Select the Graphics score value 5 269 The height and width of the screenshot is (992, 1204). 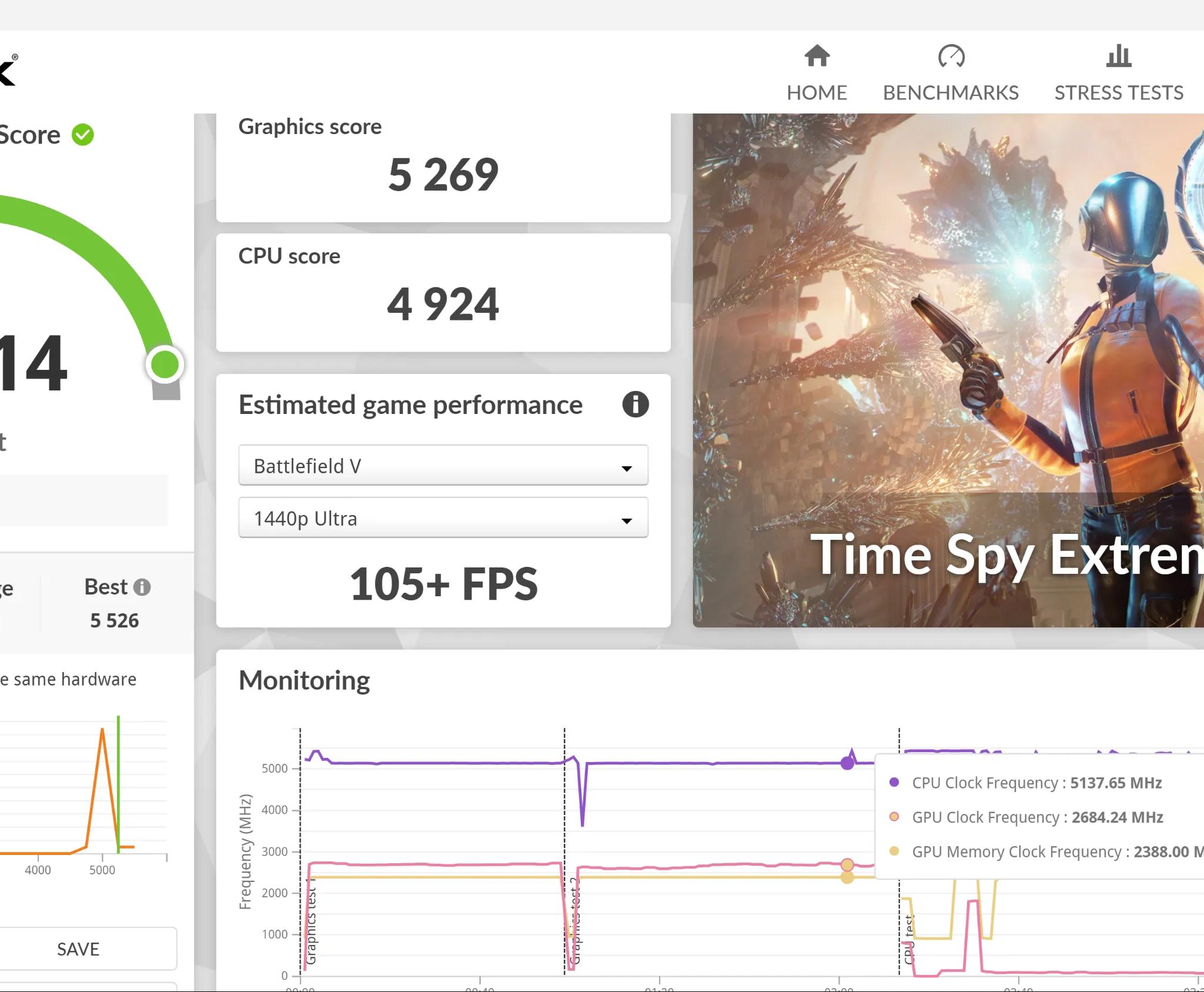click(443, 175)
